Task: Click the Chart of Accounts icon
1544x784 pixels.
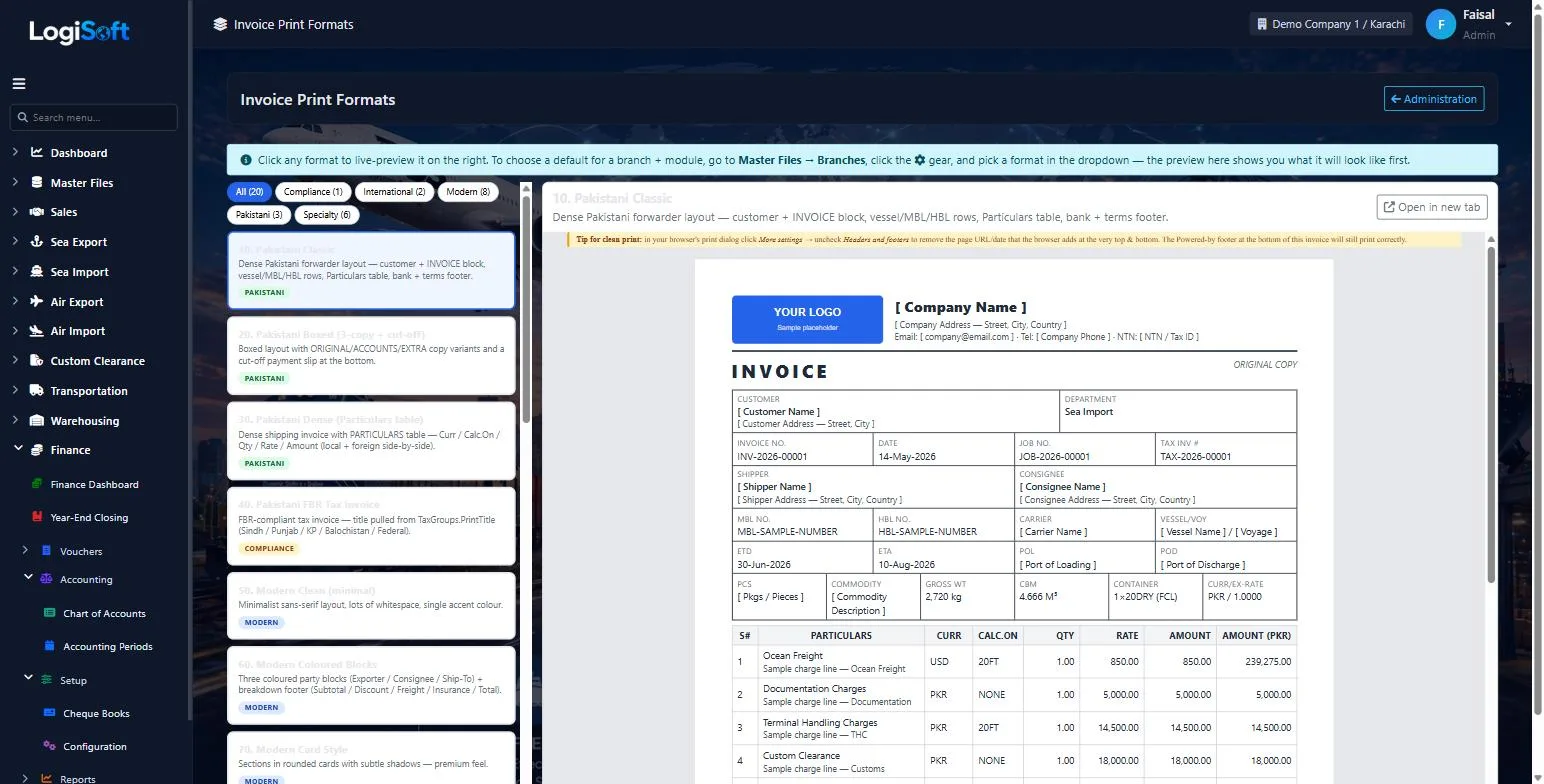Action: coord(49,613)
